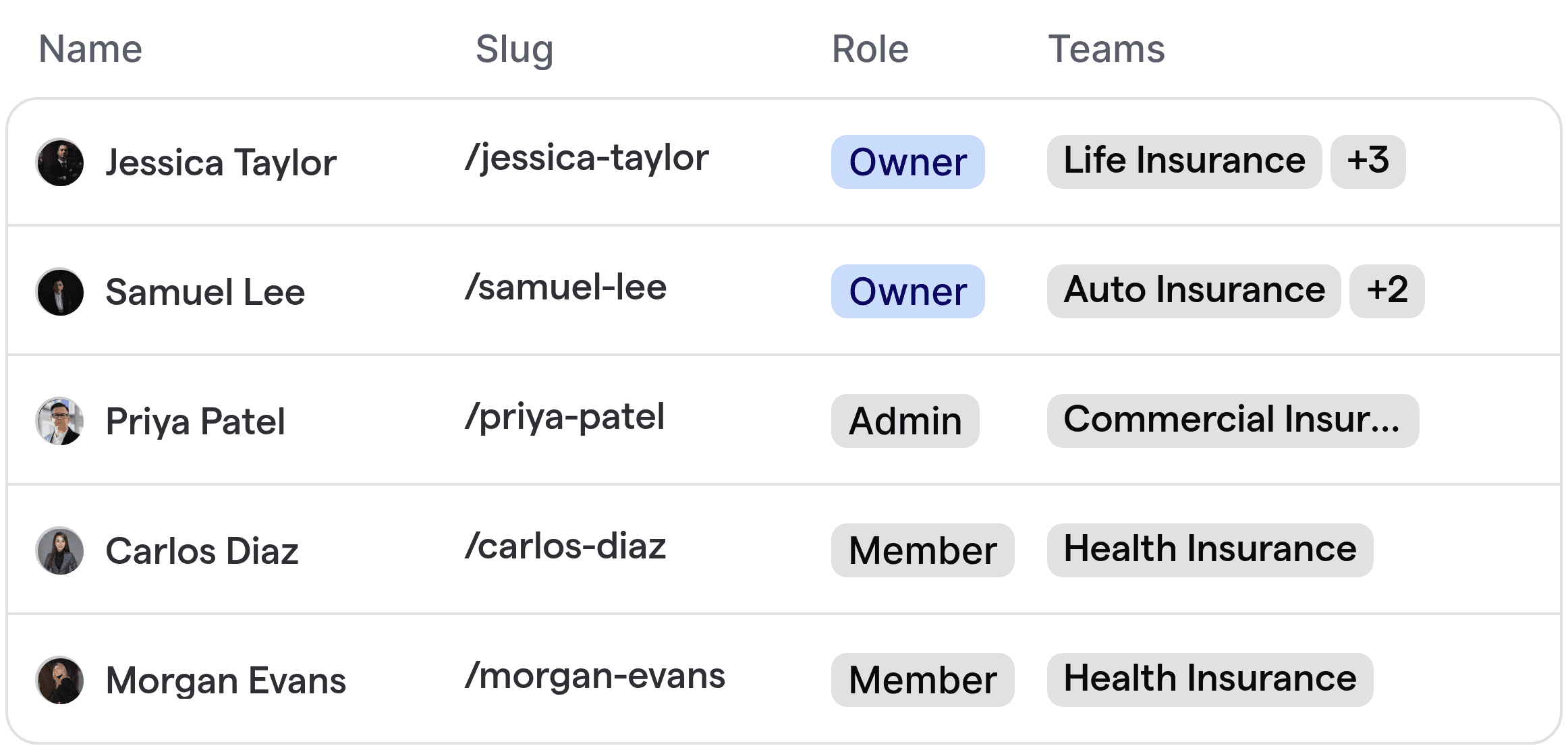Select the Owner badge for Jessica Taylor
Image resolution: width=1568 pixels, height=750 pixels.
click(907, 162)
